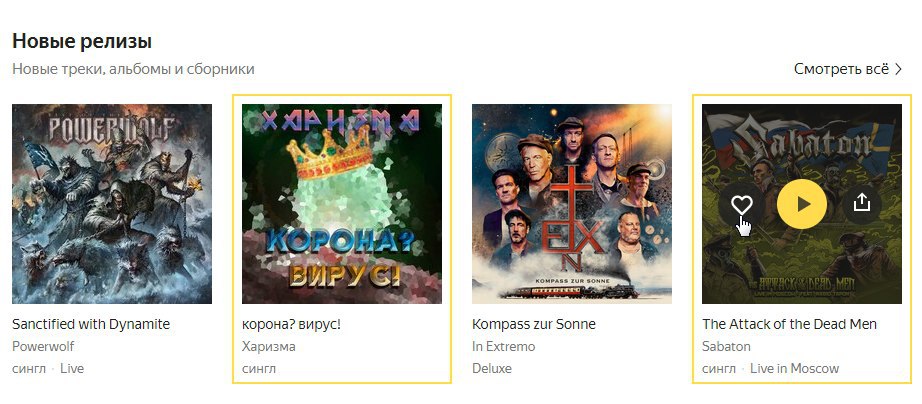Click the chevron arrow next to Смотреть всё
Viewport: 922px width, 404px height.
(x=898, y=69)
